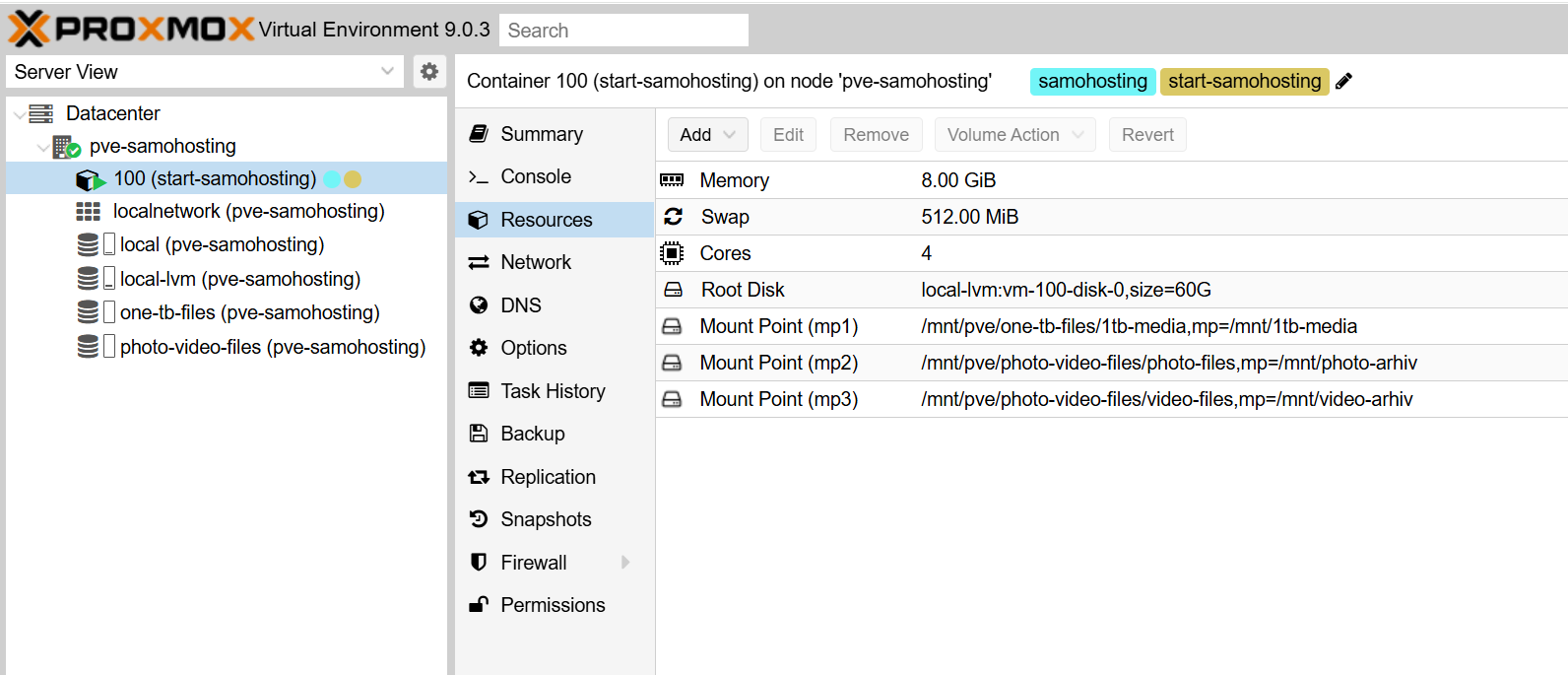1568x675 pixels.
Task: Expand the Firewall submenu arrow
Action: click(x=624, y=563)
